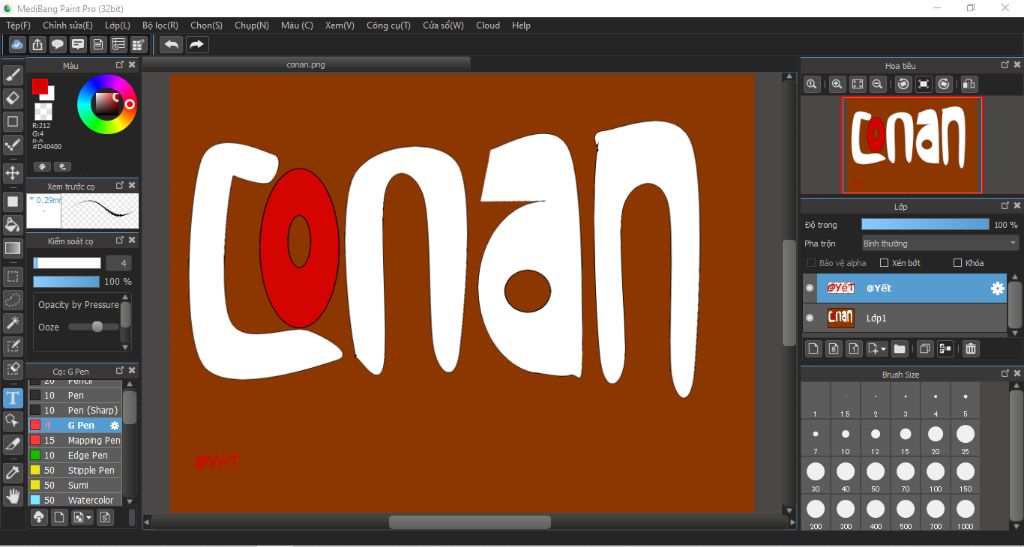
Task: Duplicate the current layer
Action: point(924,349)
